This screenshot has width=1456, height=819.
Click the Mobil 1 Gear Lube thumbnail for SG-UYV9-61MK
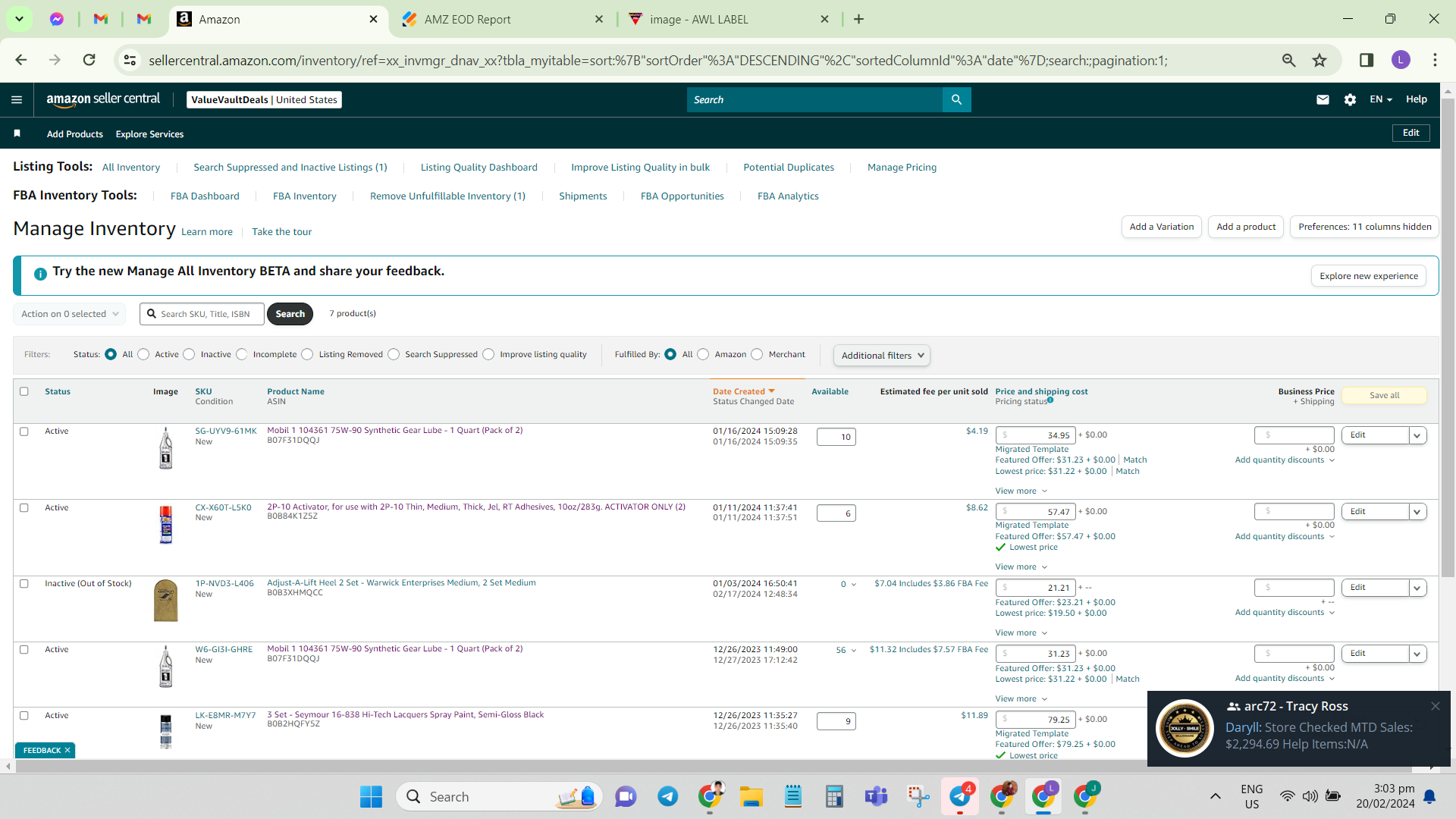[165, 448]
